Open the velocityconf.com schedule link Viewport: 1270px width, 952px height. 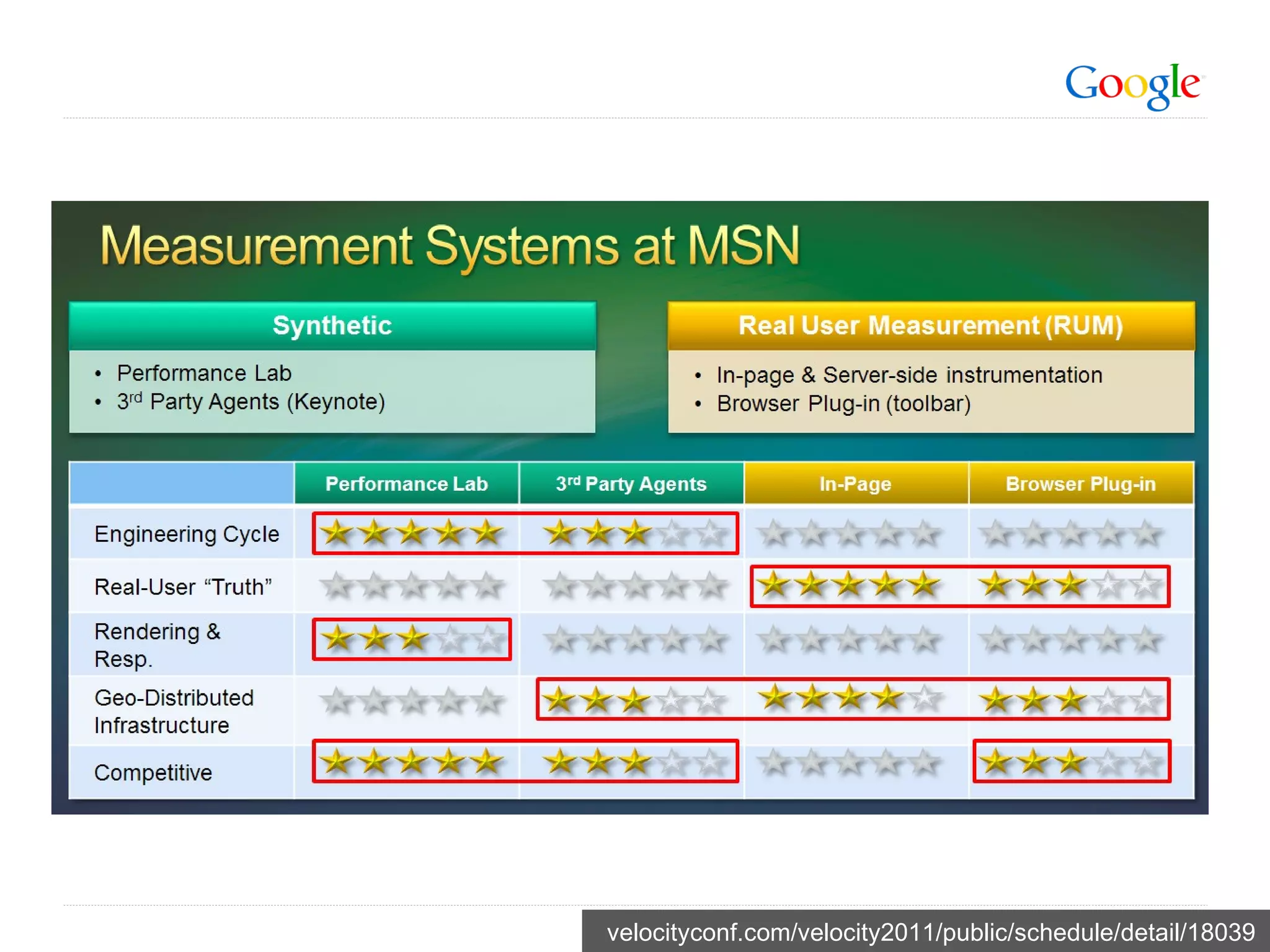(x=930, y=932)
